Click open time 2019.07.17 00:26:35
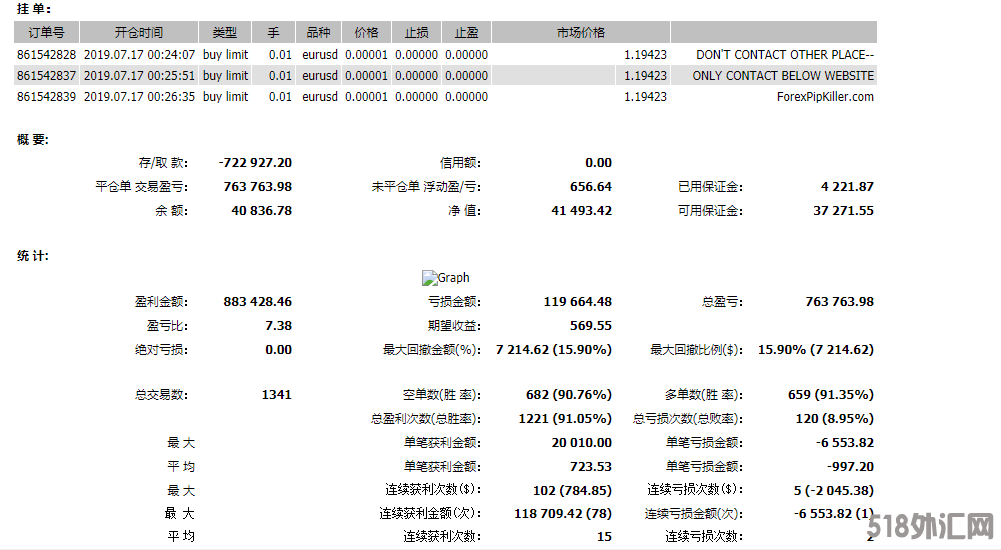 coord(139,97)
